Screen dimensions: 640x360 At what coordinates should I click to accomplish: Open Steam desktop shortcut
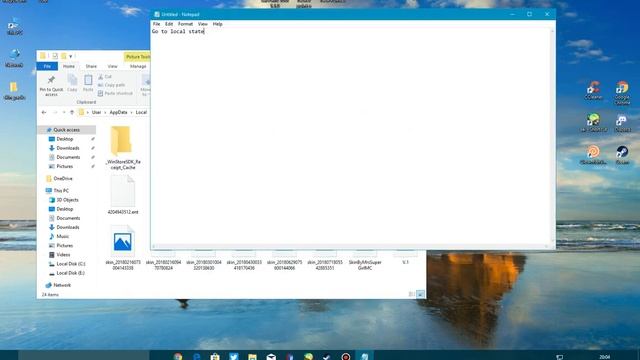(622, 156)
